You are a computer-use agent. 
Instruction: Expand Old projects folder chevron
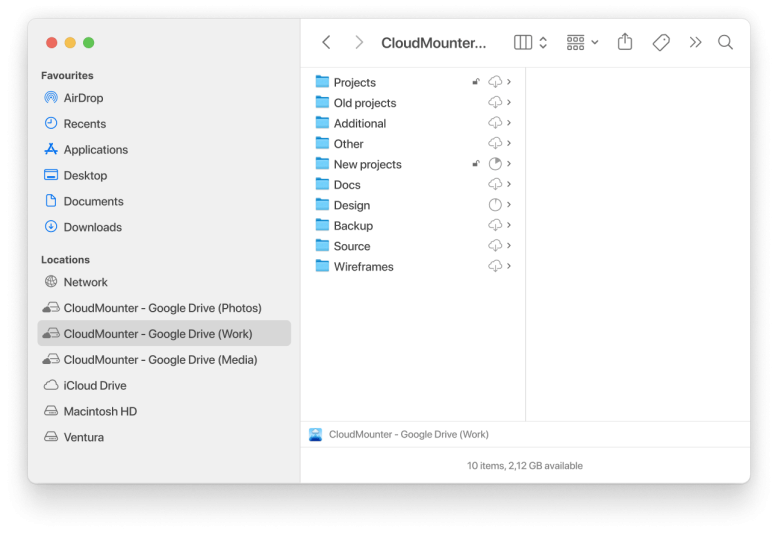tap(509, 102)
